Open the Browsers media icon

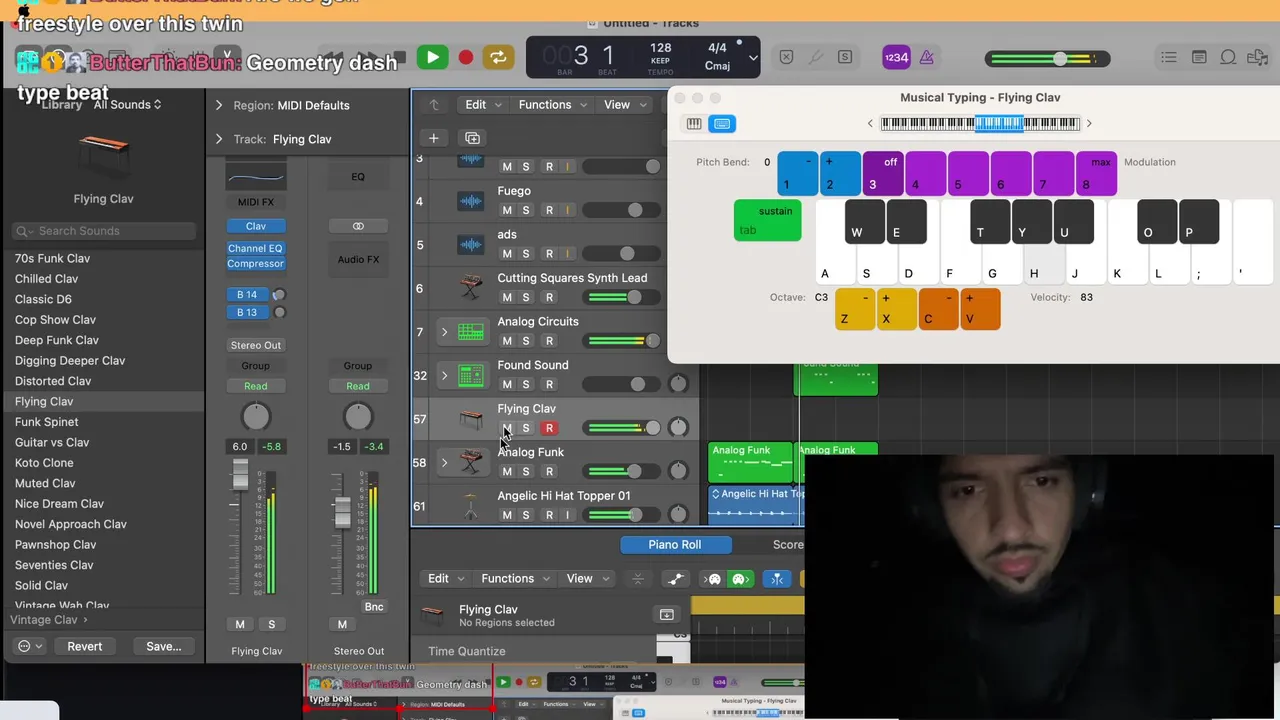(1259, 58)
